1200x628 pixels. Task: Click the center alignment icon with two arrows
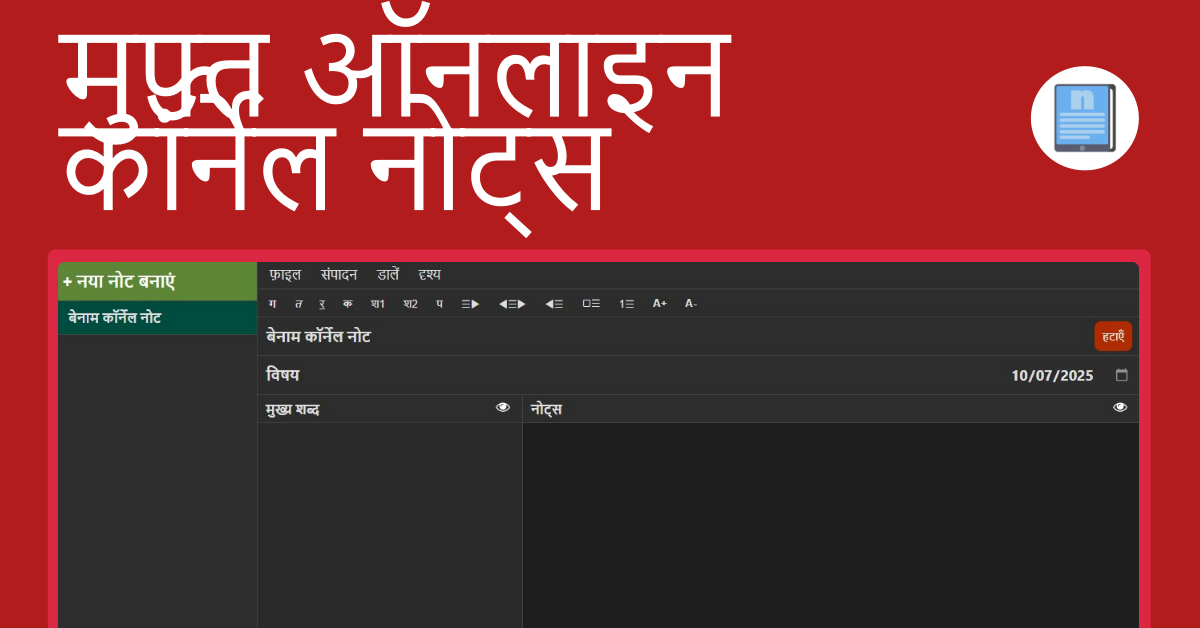tap(512, 303)
